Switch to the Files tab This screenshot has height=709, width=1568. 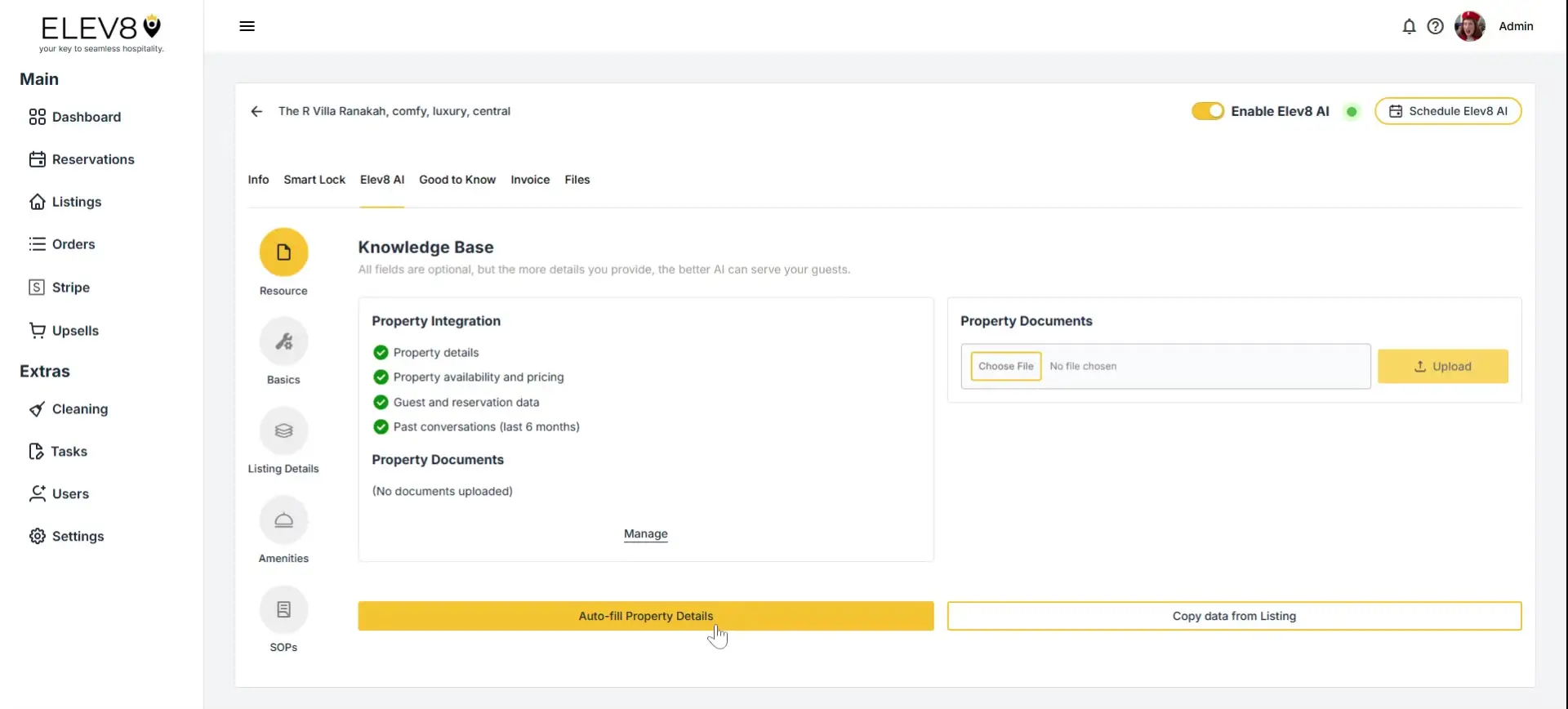click(577, 180)
